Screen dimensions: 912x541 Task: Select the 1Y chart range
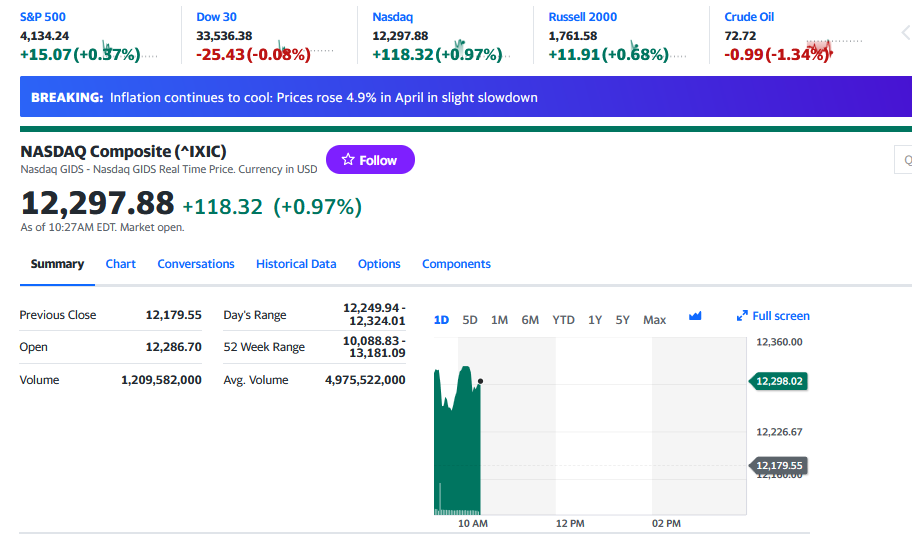(x=594, y=320)
